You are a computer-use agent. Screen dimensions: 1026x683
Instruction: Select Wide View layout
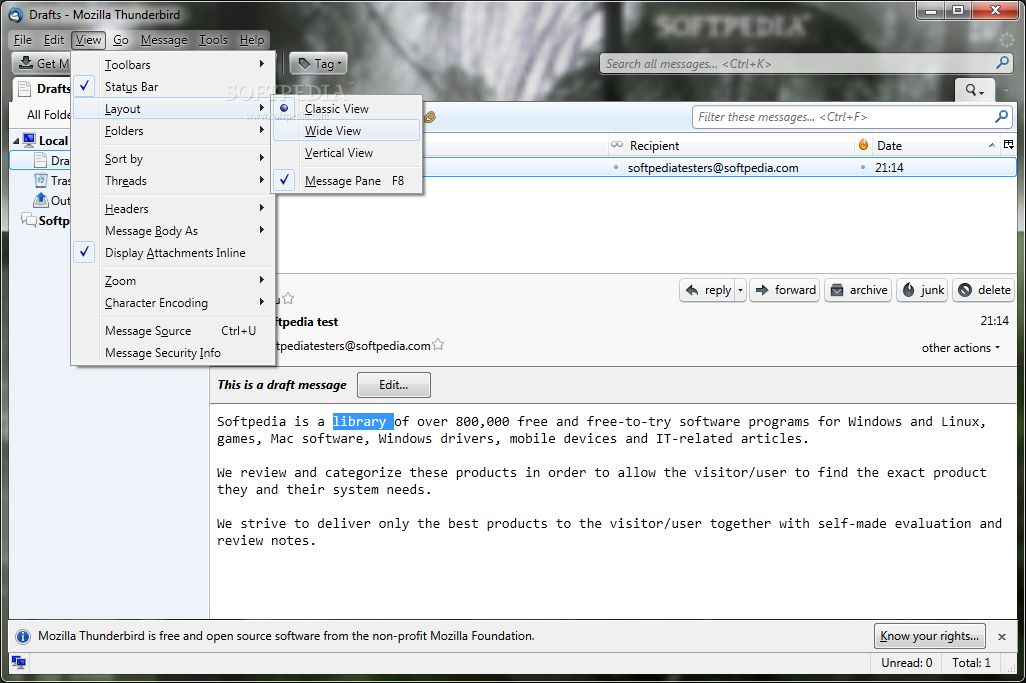[x=346, y=131]
